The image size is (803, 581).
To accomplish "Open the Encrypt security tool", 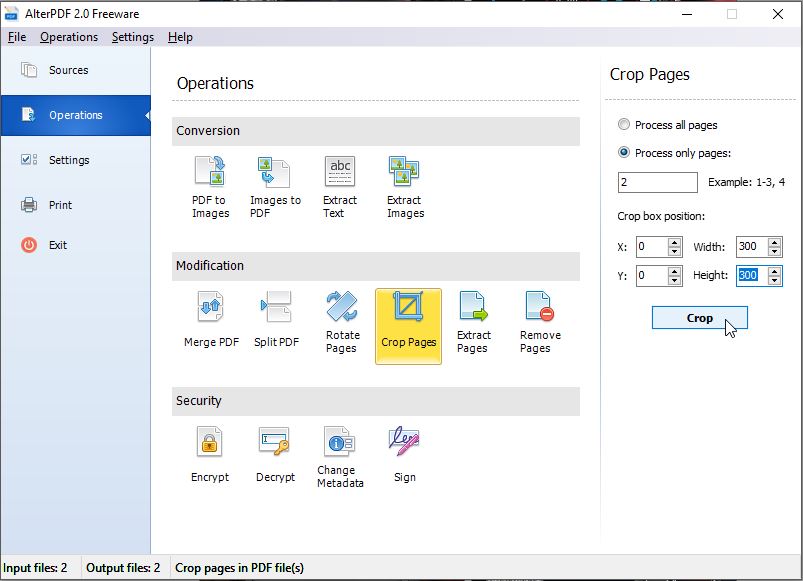I will point(209,456).
